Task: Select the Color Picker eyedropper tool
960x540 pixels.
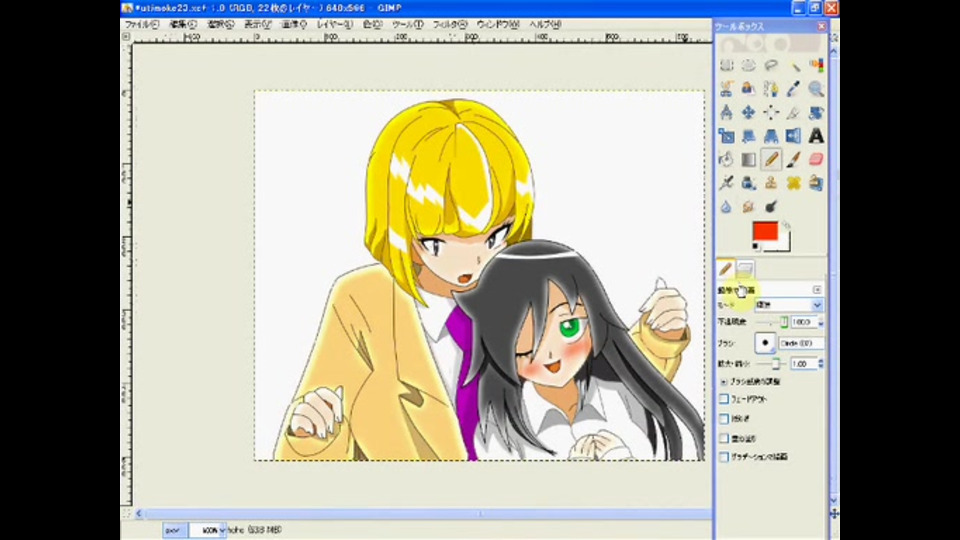Action: point(794,89)
